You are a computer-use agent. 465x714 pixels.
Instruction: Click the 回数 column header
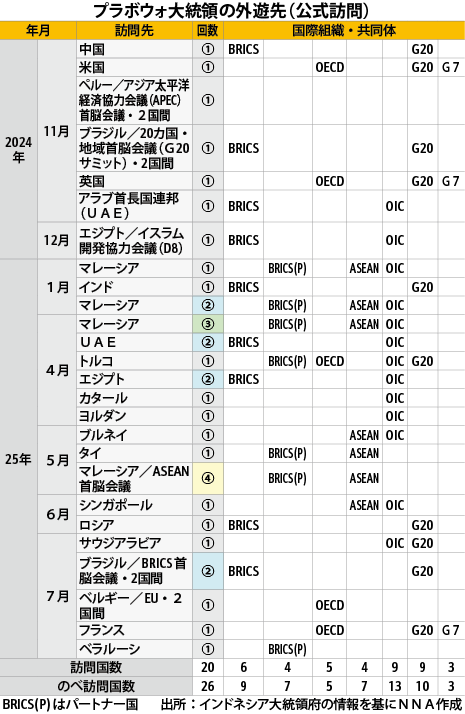pos(208,31)
